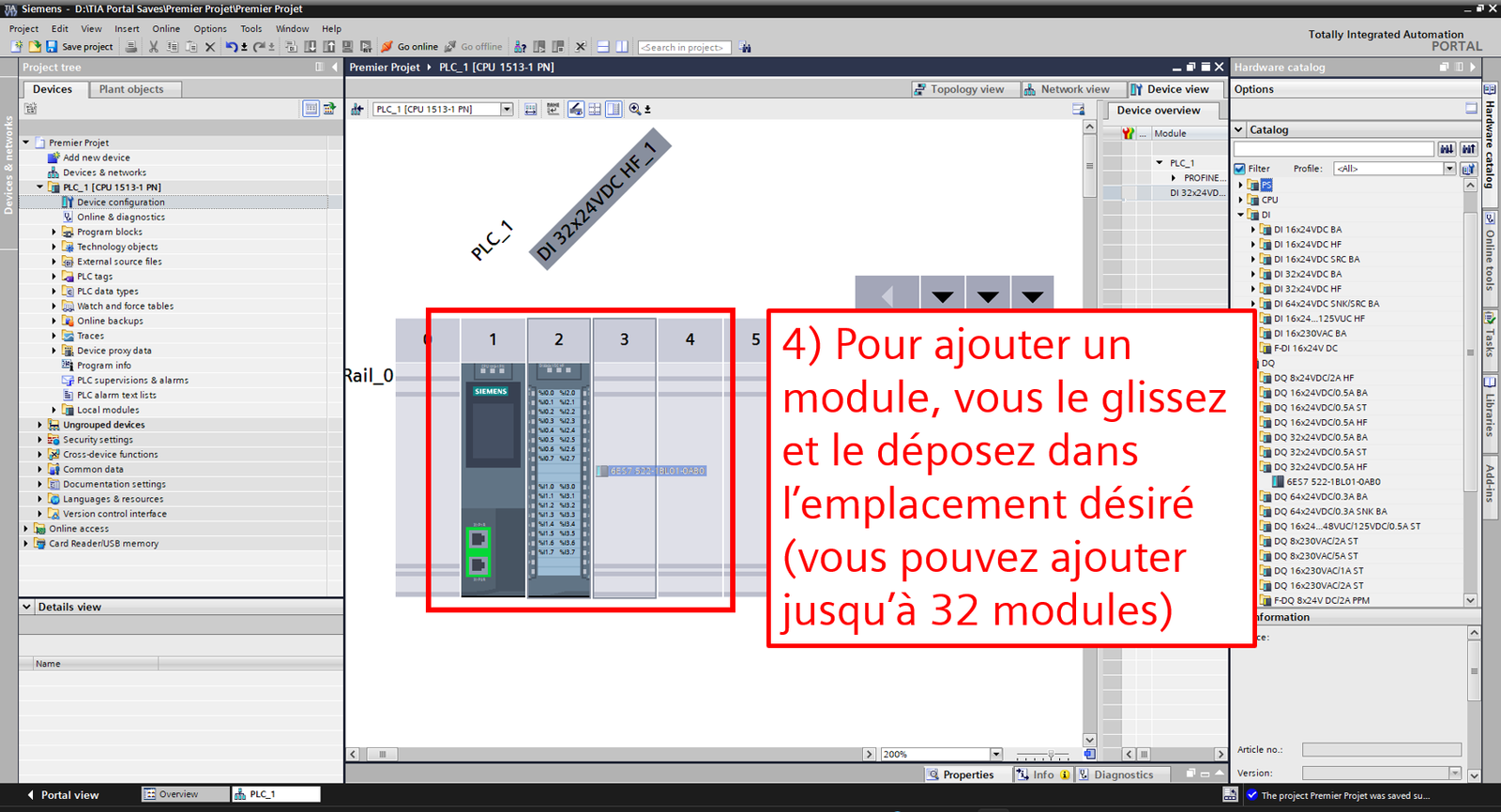
Task: Collapse the Catalog section
Action: [1239, 129]
